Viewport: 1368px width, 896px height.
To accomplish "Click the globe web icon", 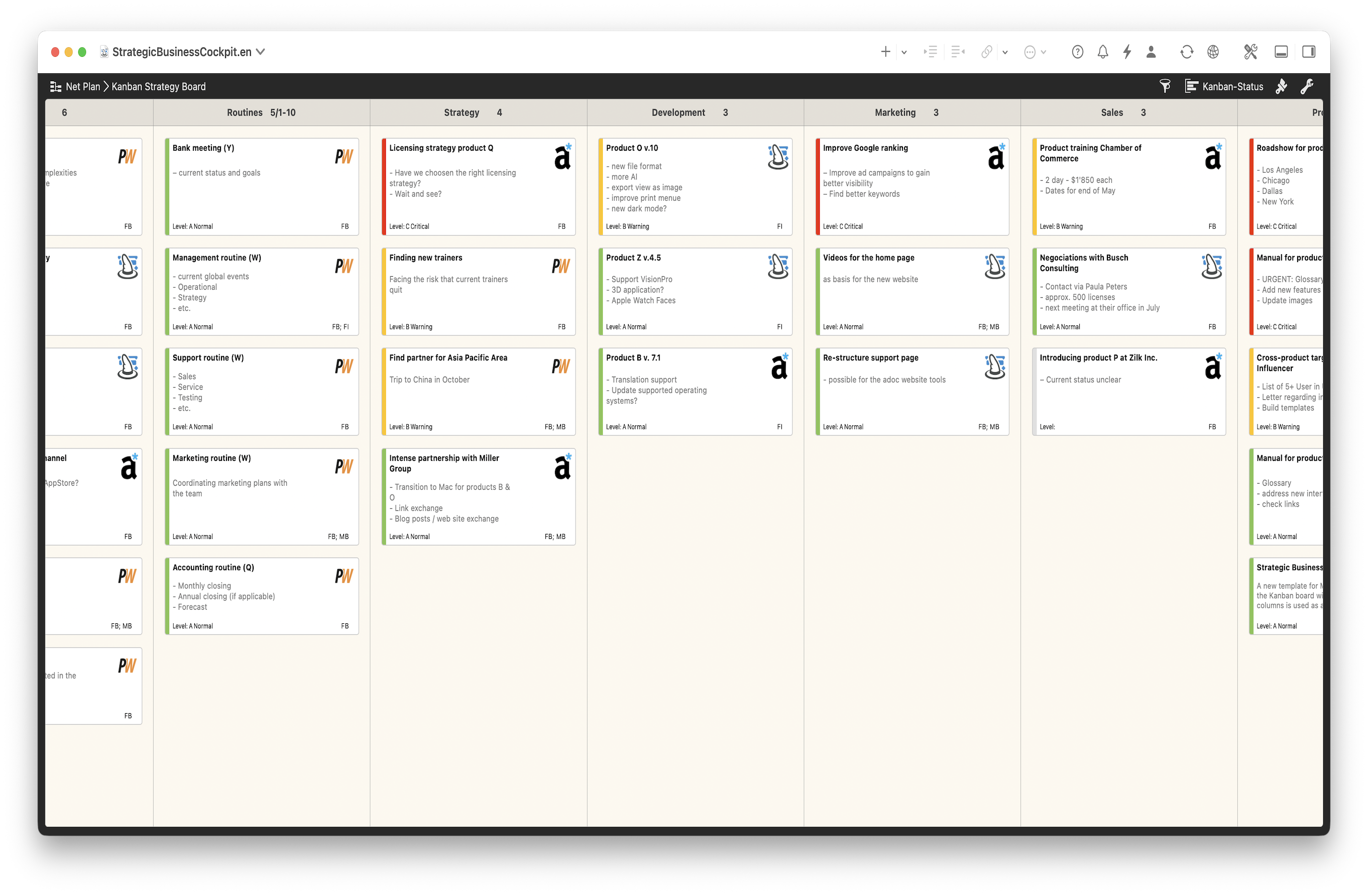I will coord(1213,52).
